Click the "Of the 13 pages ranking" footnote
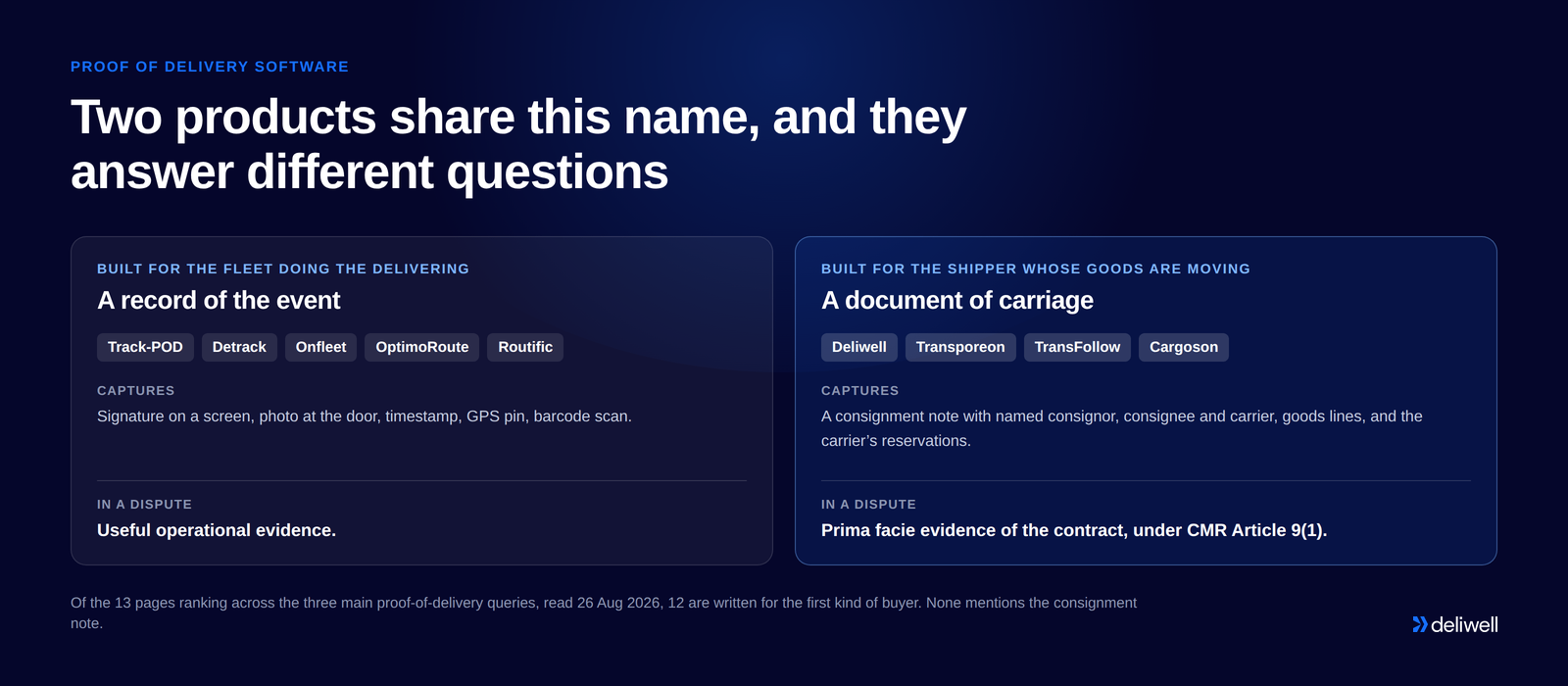This screenshot has width=1568, height=686. click(604, 612)
